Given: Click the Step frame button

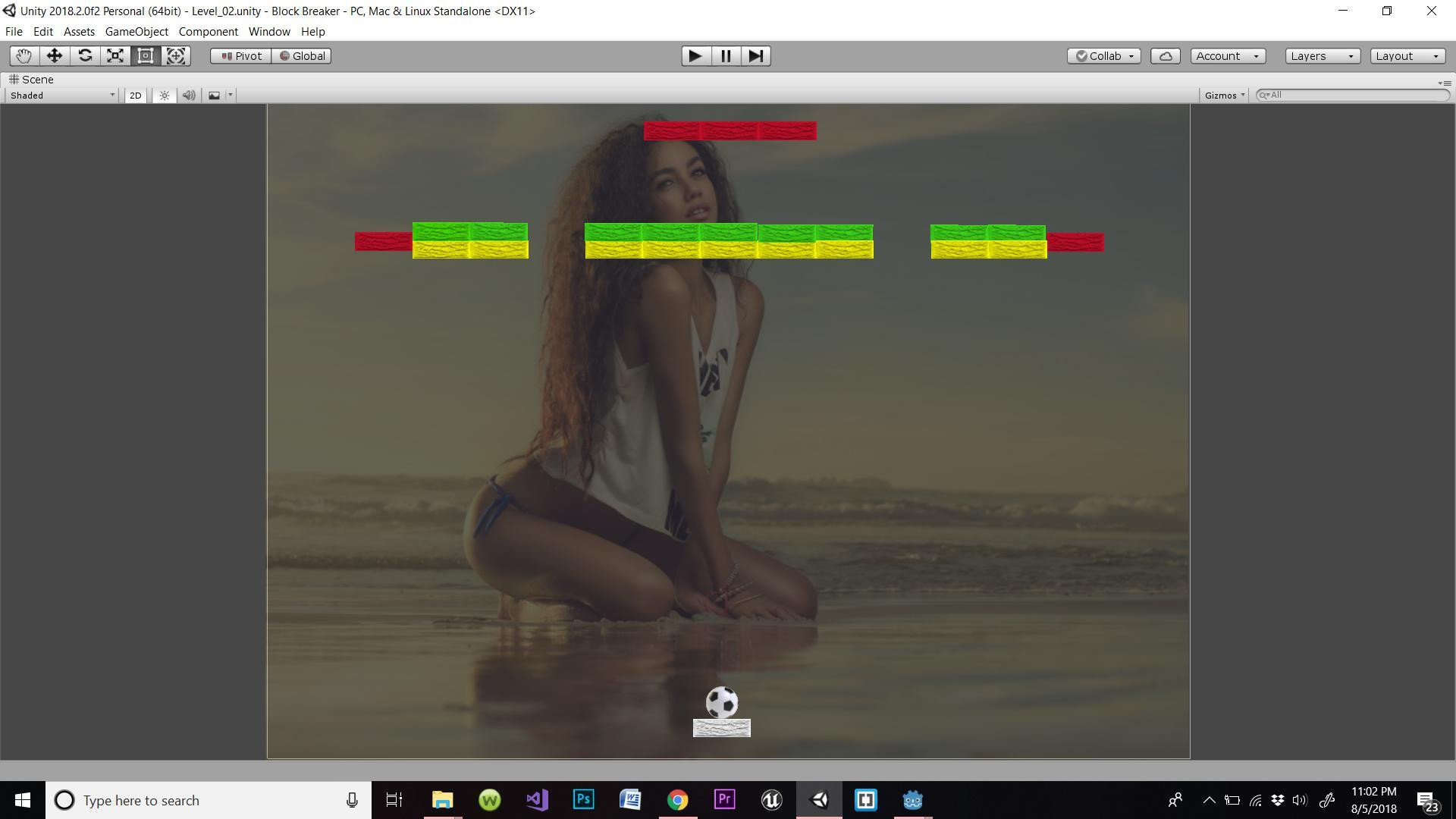Looking at the screenshot, I should [756, 56].
